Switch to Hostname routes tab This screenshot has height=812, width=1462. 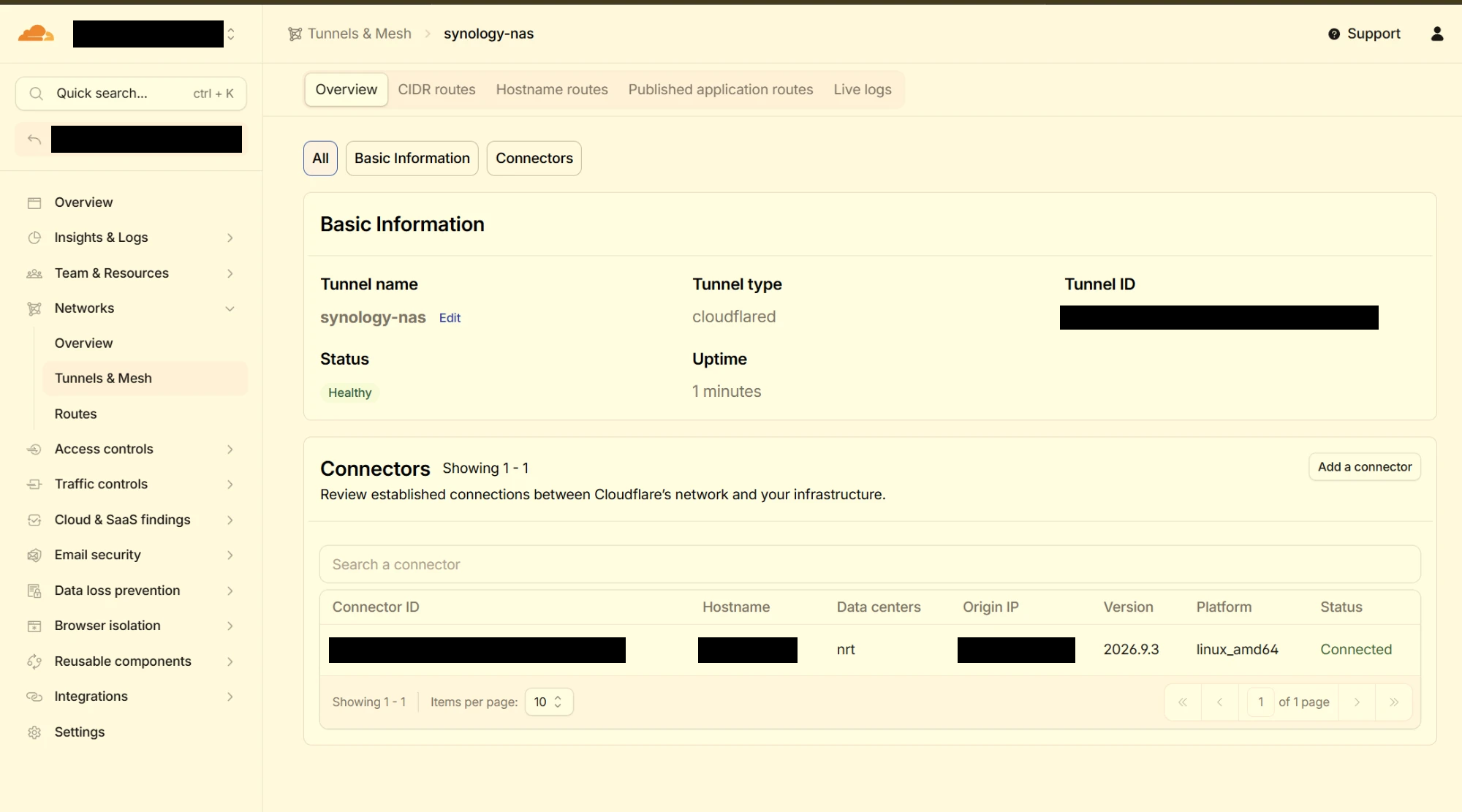[552, 89]
